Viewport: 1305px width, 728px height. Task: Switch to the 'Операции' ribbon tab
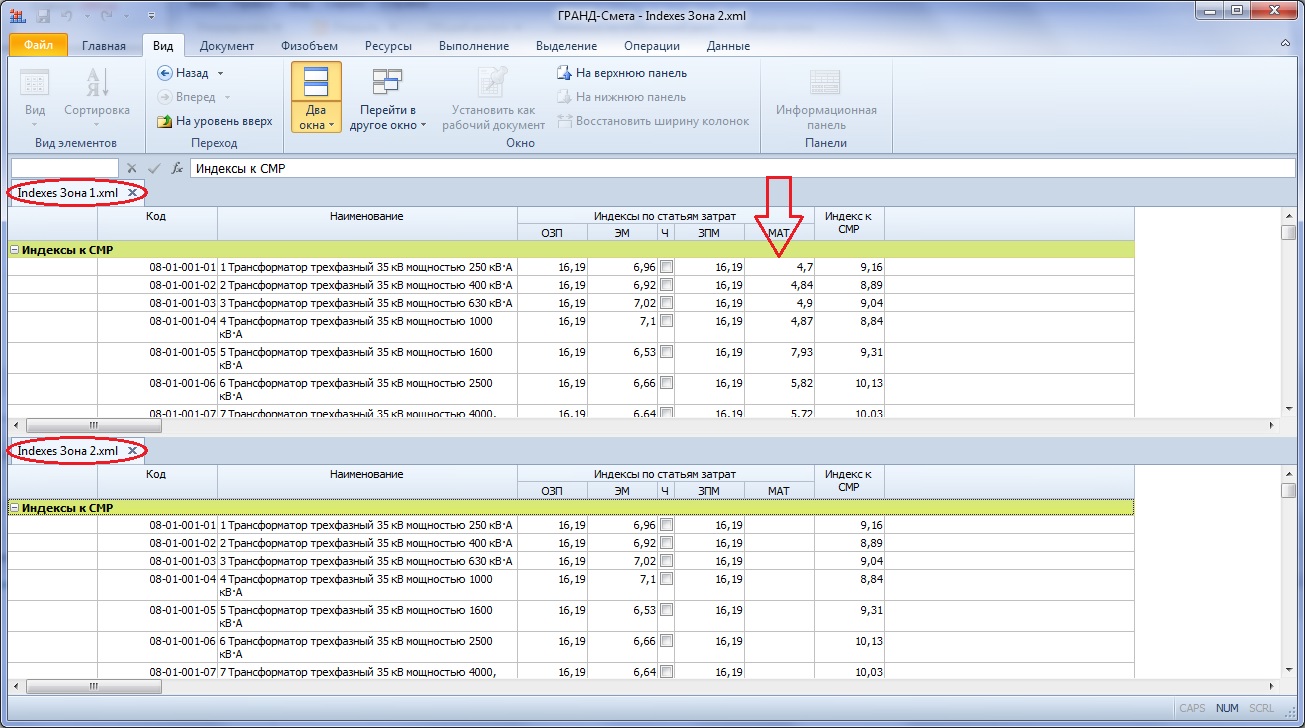click(651, 46)
